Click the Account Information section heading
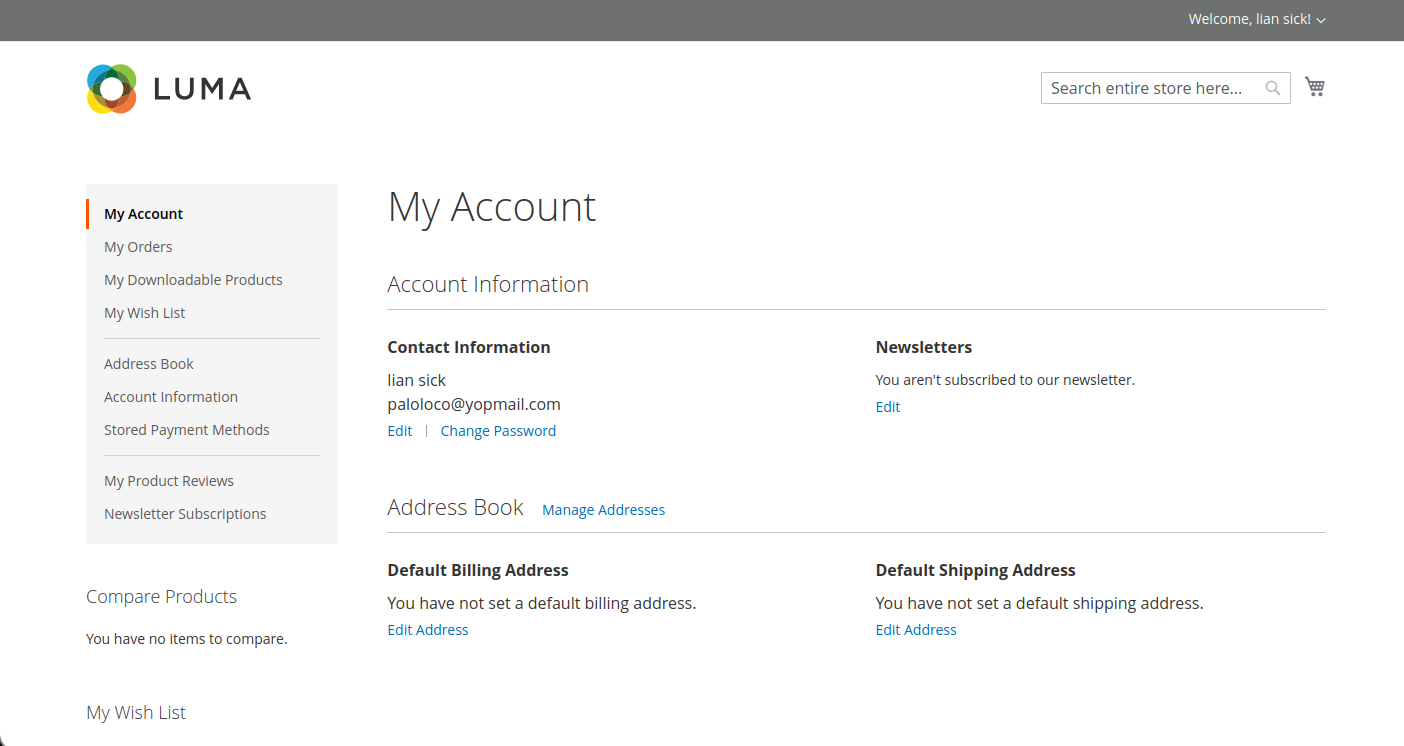Viewport: 1404px width, 746px height. click(488, 284)
